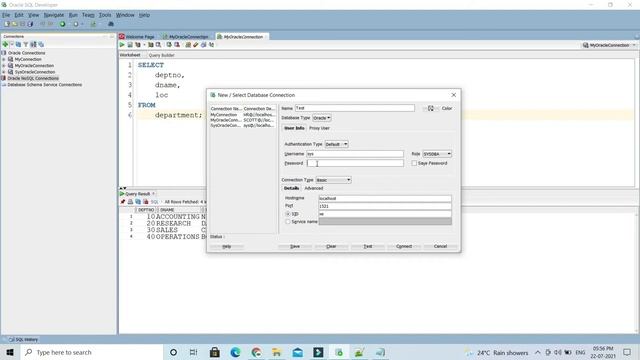Screen dimensions: 640x360
Task: Click the Run Script icon in worksheet toolbar
Action: tap(130, 44)
